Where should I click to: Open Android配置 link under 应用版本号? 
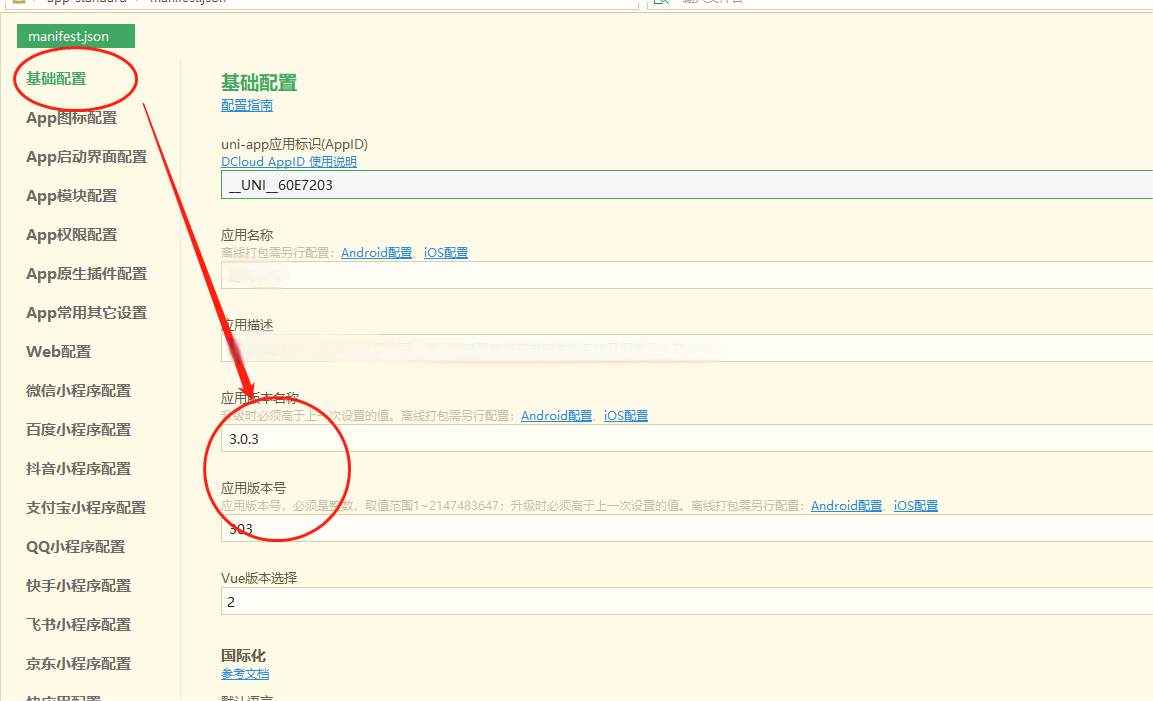(x=846, y=506)
